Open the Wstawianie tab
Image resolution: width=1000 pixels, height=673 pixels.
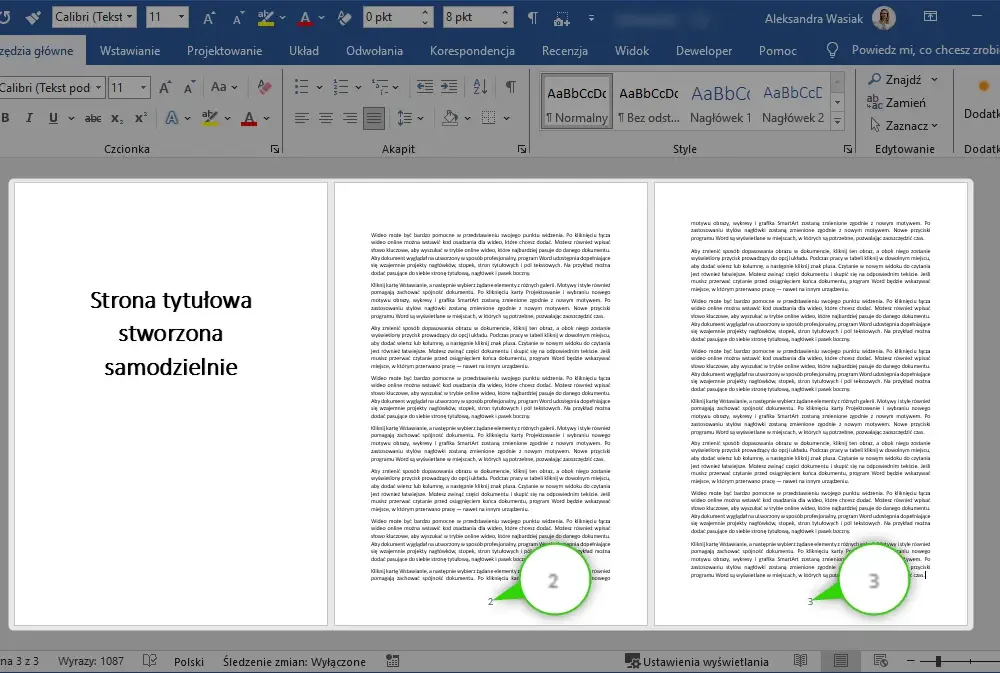point(130,51)
